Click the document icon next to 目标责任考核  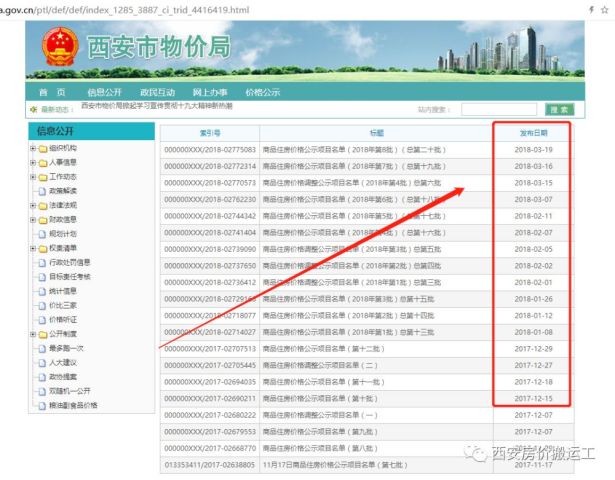42,277
